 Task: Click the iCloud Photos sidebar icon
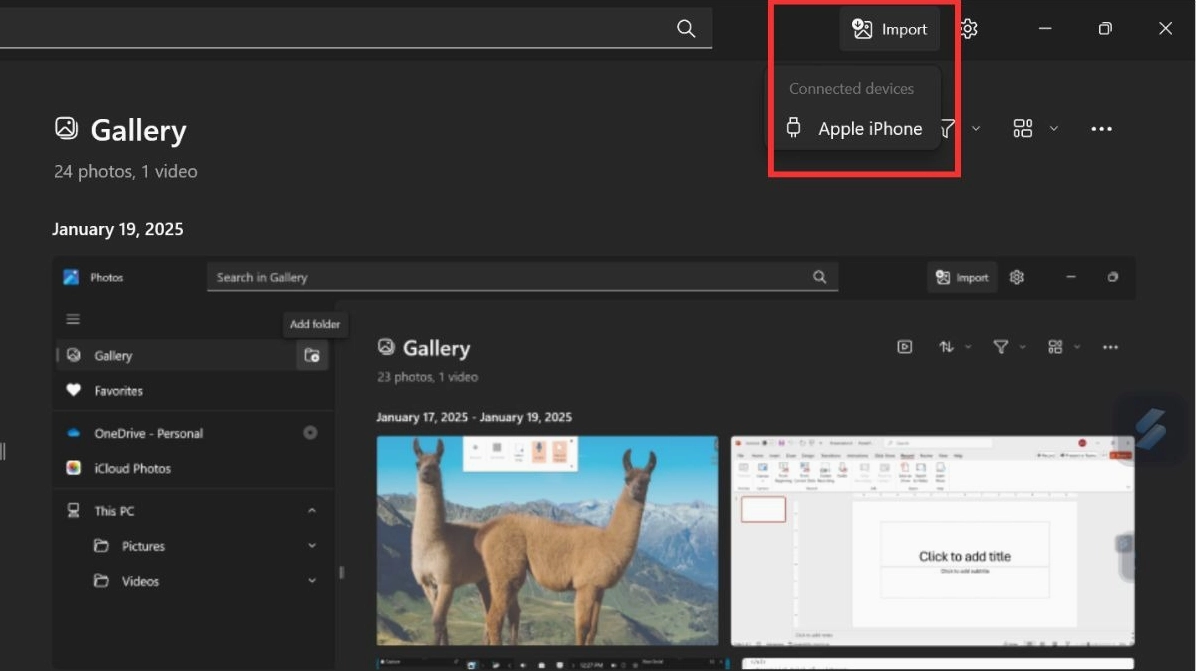(73, 468)
